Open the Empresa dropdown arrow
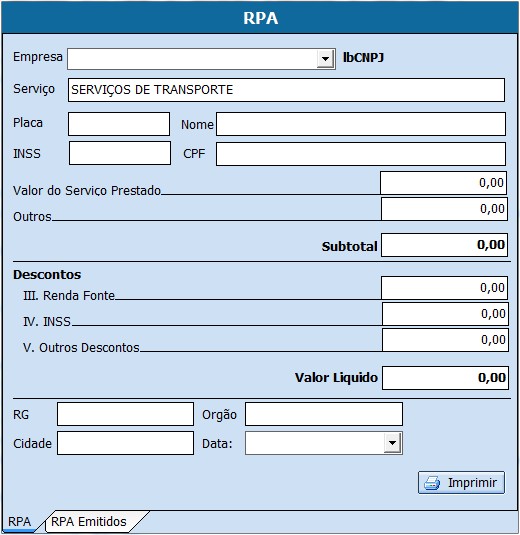Screen dimensions: 520x535 [325, 59]
